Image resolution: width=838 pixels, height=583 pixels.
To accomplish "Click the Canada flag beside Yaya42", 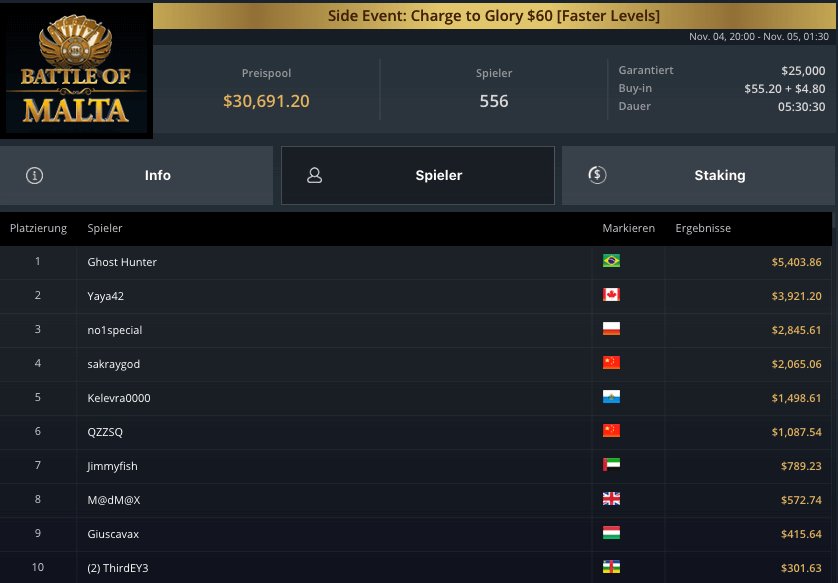I will pyautogui.click(x=611, y=295).
